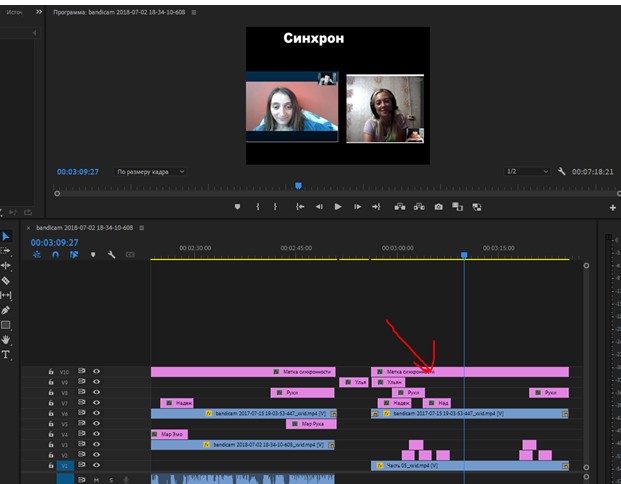
Task: Close the bandicam timeline sequence tab
Action: point(28,228)
